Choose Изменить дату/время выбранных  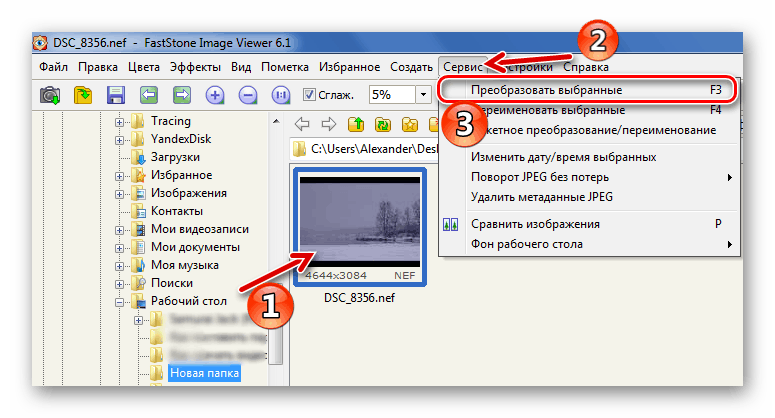[589, 157]
